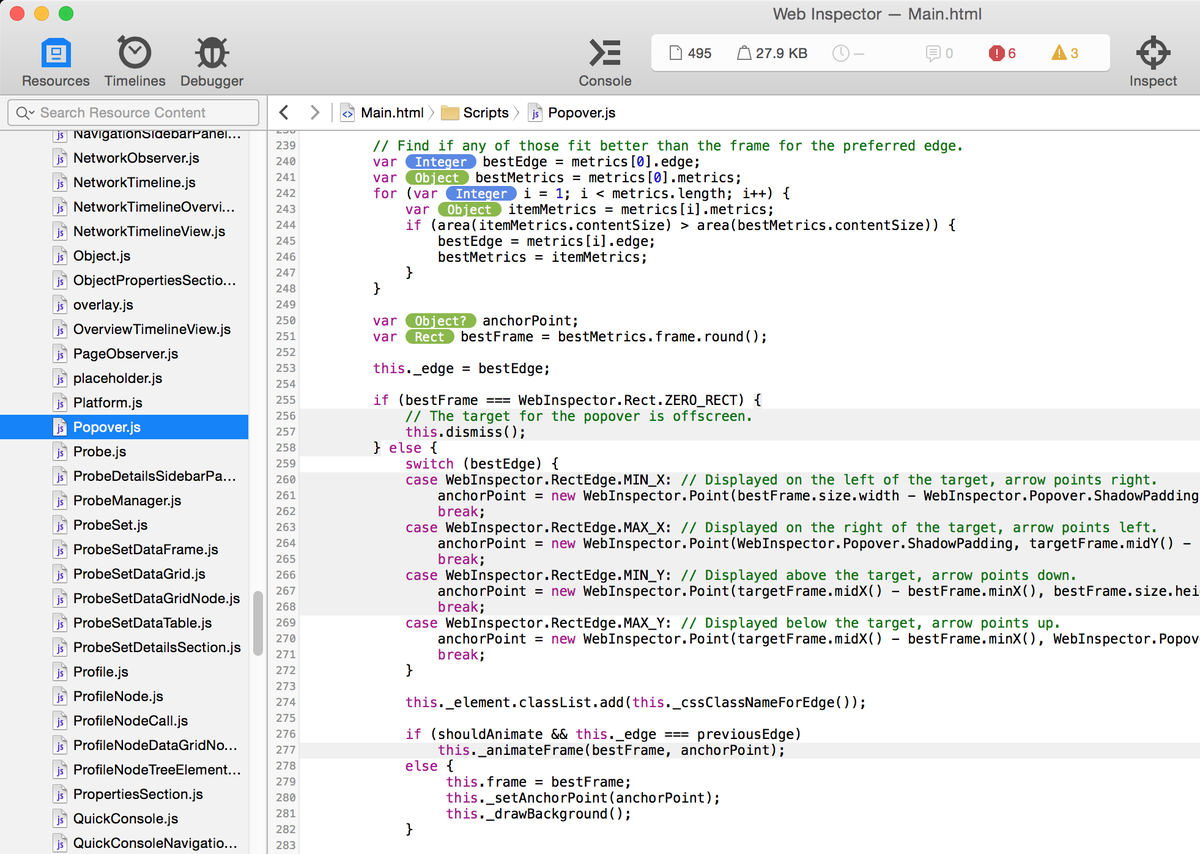The image size is (1200, 854).
Task: Select PageObserver.js file
Action: pyautogui.click(x=124, y=354)
